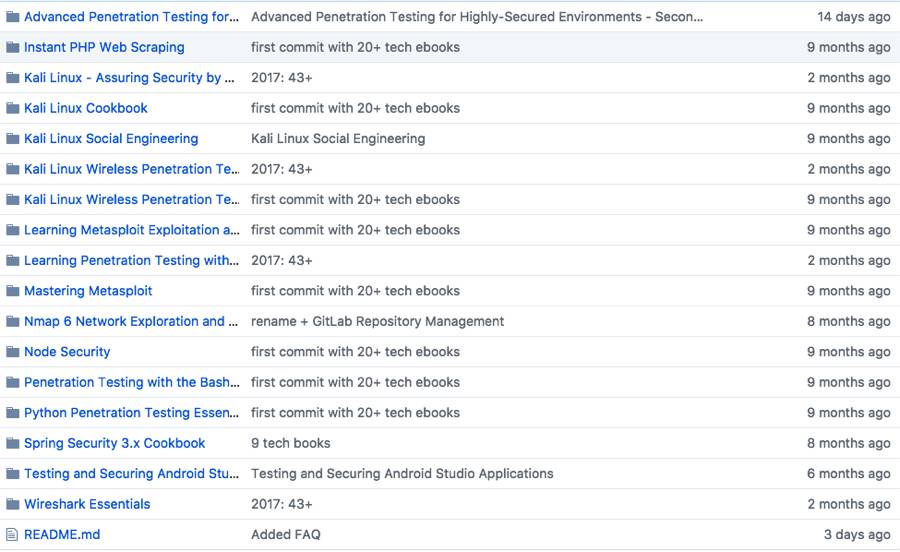Open the Advanced Penetration Testing for... folder

[x=131, y=17]
